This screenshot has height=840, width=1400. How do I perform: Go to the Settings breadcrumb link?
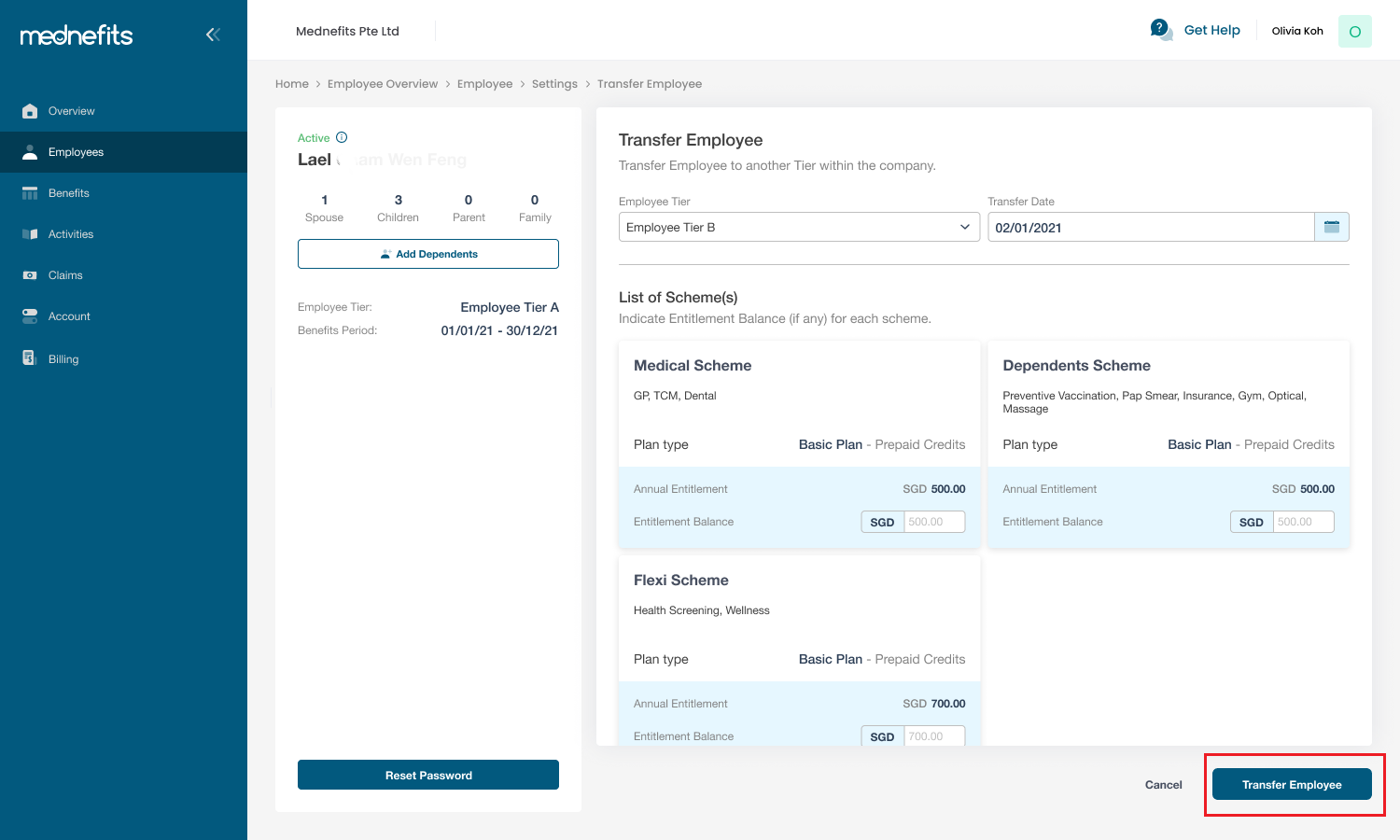tap(554, 83)
